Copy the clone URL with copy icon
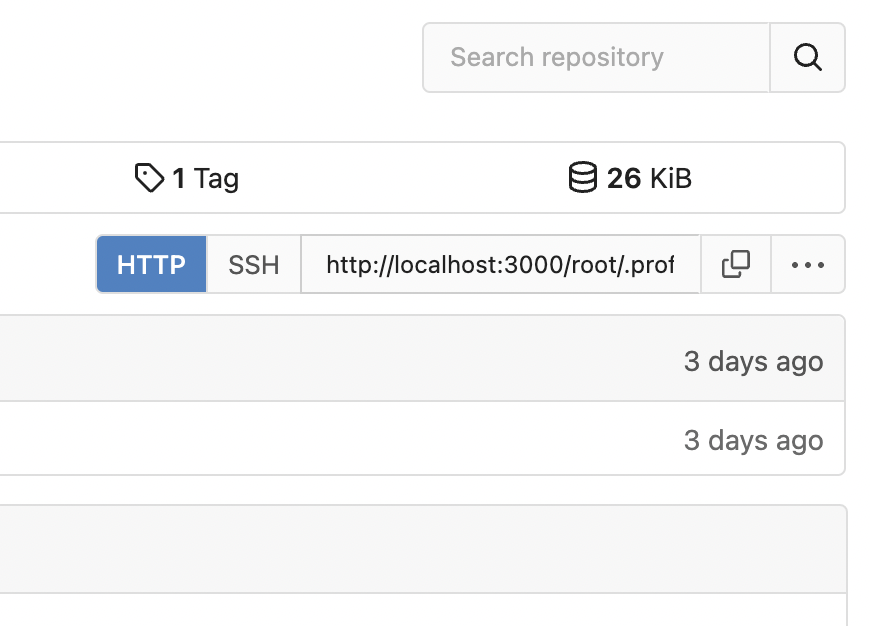870x626 pixels. [736, 264]
